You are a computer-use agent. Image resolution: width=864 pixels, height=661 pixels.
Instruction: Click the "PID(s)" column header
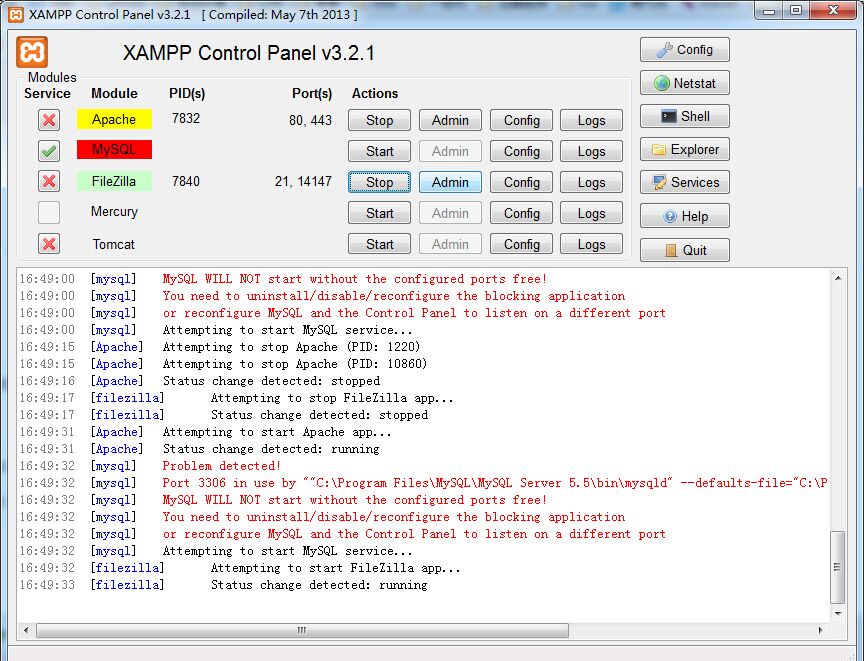pos(187,94)
